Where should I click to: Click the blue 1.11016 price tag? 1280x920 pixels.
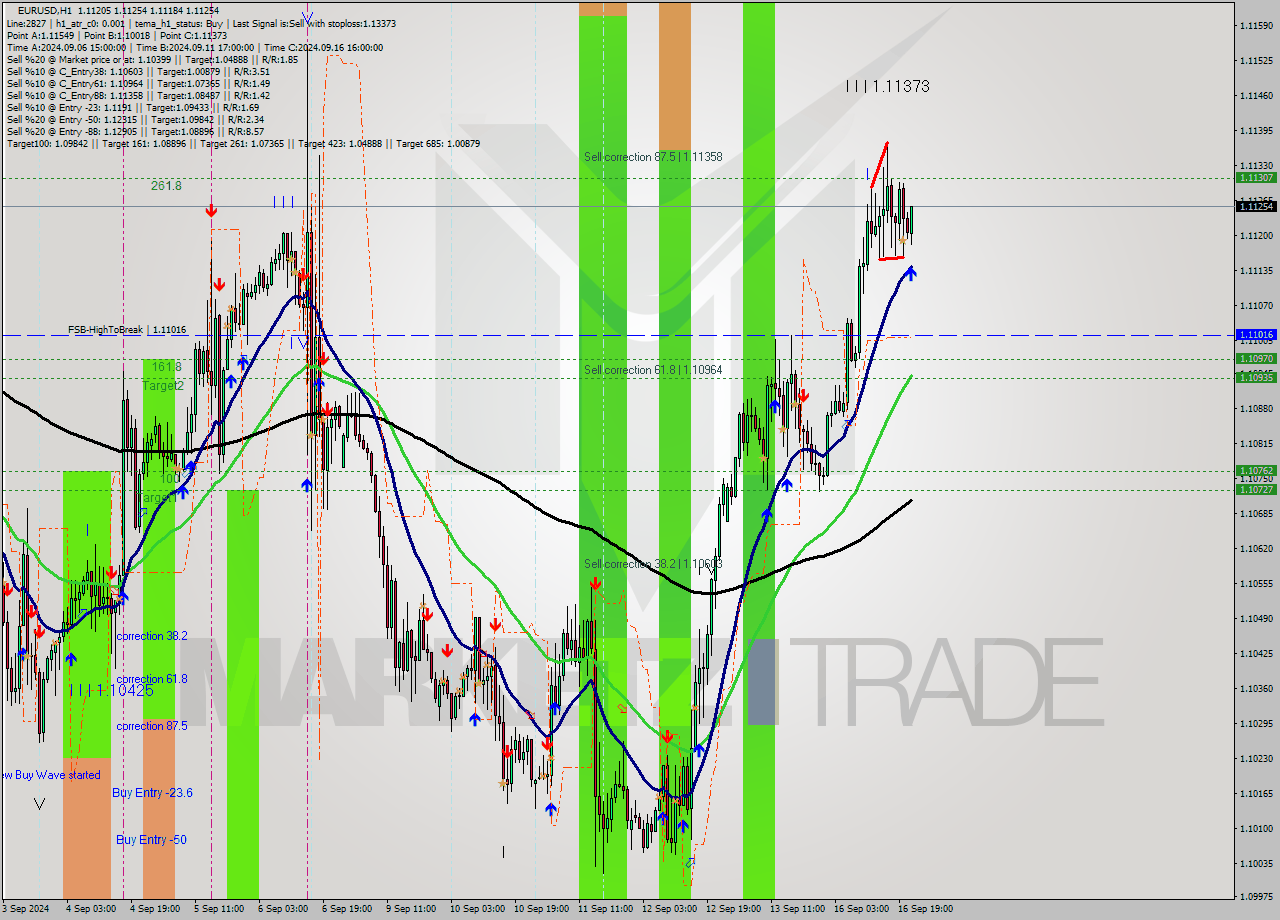coord(1256,335)
